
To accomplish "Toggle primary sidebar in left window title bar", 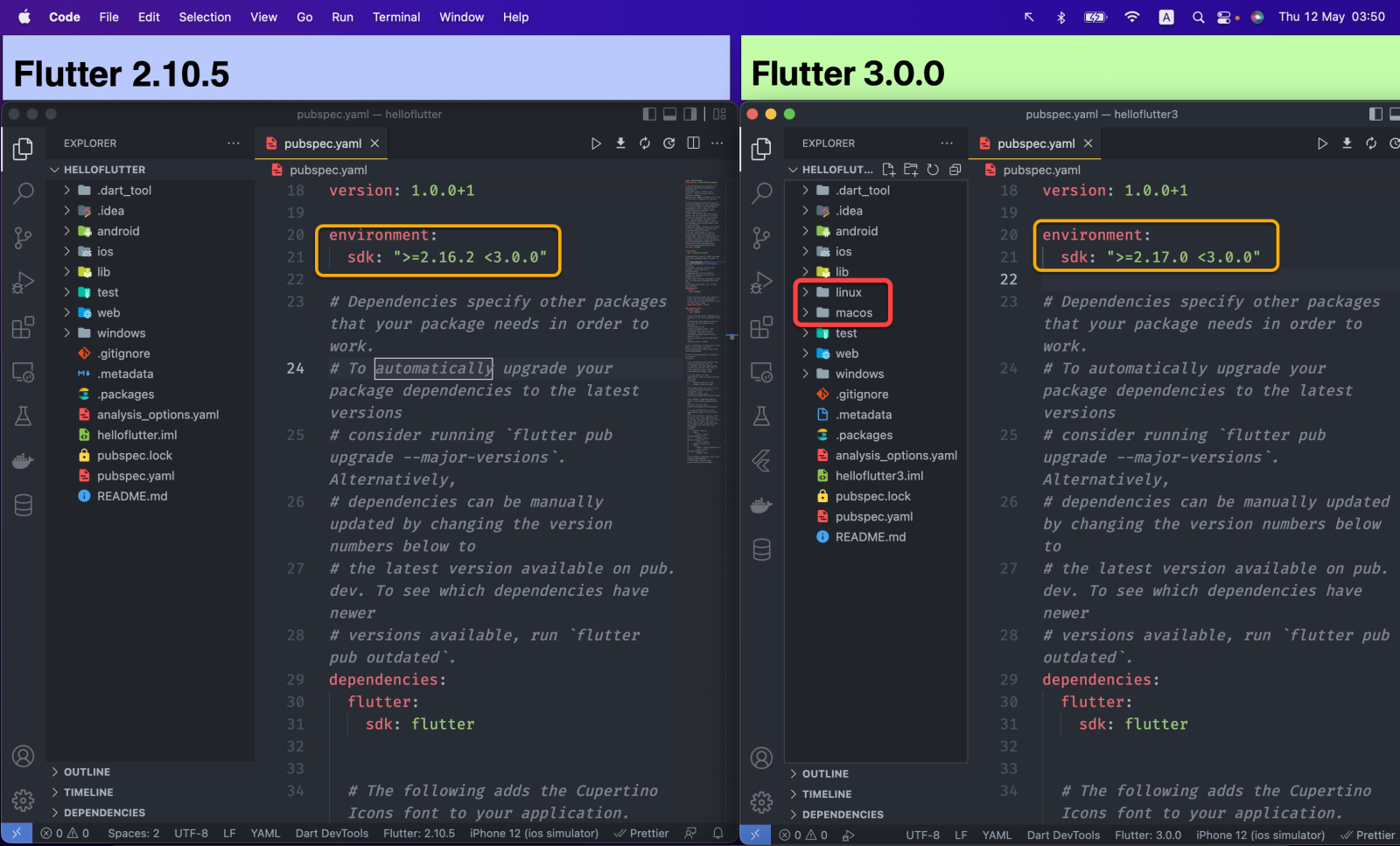I will [649, 114].
